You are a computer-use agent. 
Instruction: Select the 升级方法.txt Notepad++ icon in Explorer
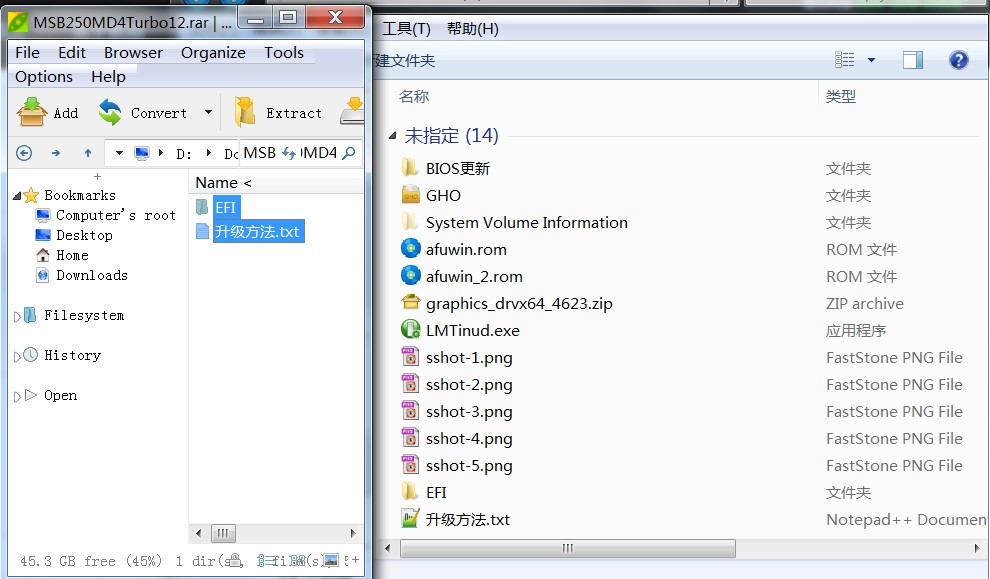(x=410, y=518)
